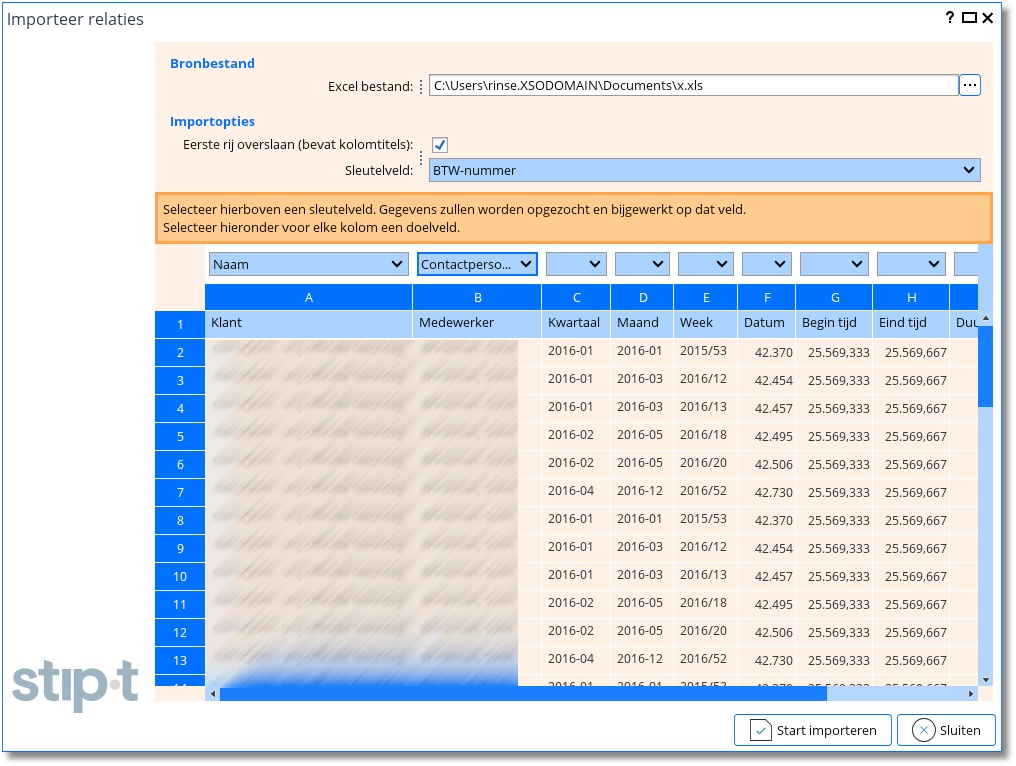Click the scroll up arrow of vertical scrollbar
This screenshot has height=766, width=1016.
tap(986, 319)
